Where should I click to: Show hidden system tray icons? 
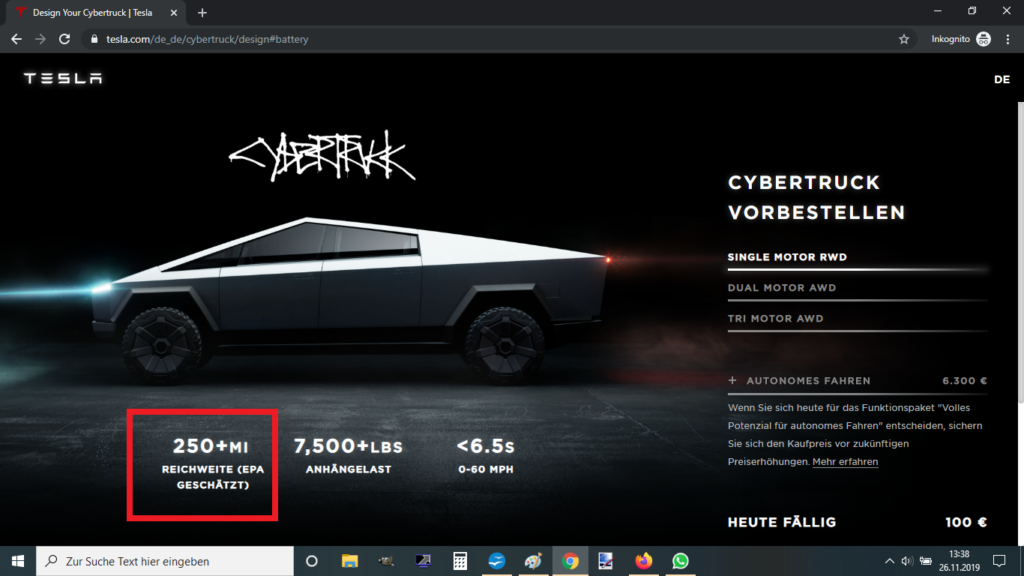(x=889, y=561)
